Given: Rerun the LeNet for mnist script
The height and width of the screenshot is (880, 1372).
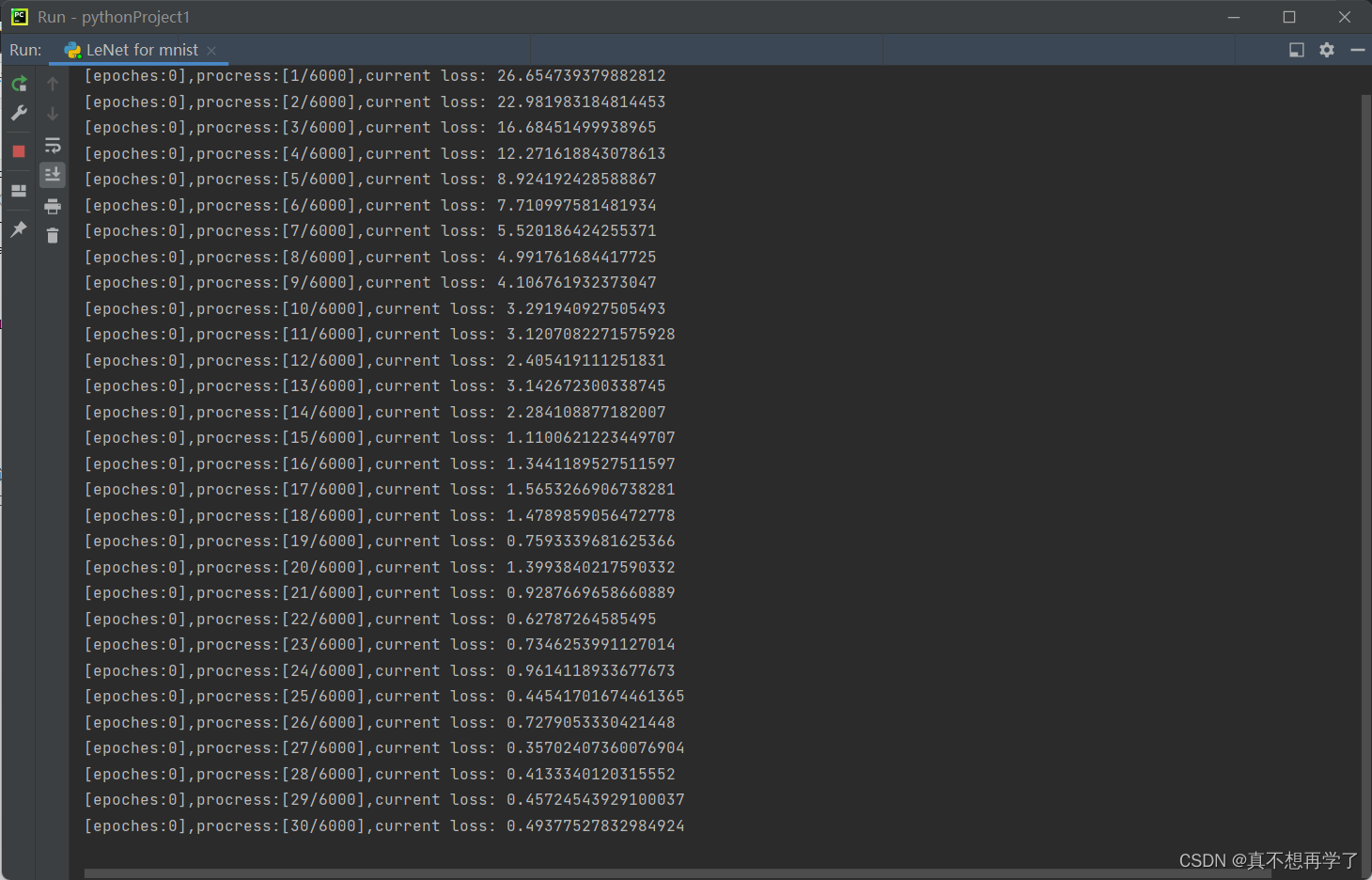Looking at the screenshot, I should (x=19, y=84).
